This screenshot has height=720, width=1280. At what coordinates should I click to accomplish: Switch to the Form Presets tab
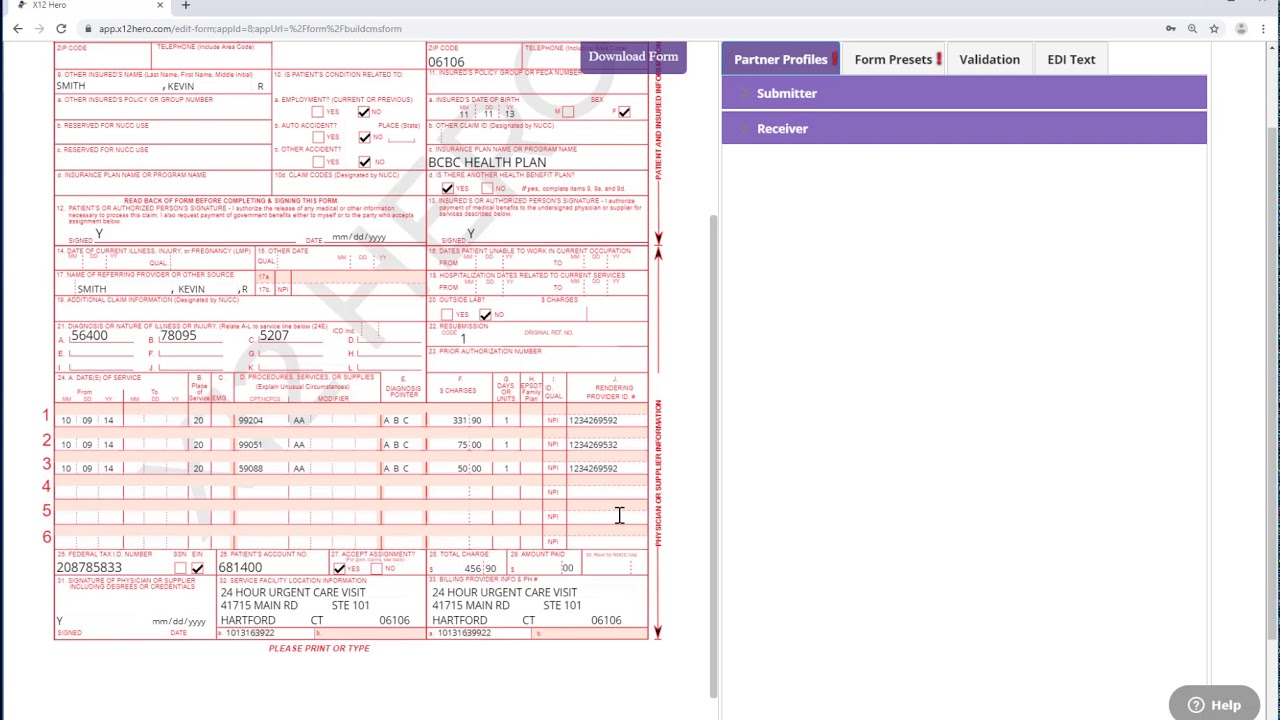[893, 60]
